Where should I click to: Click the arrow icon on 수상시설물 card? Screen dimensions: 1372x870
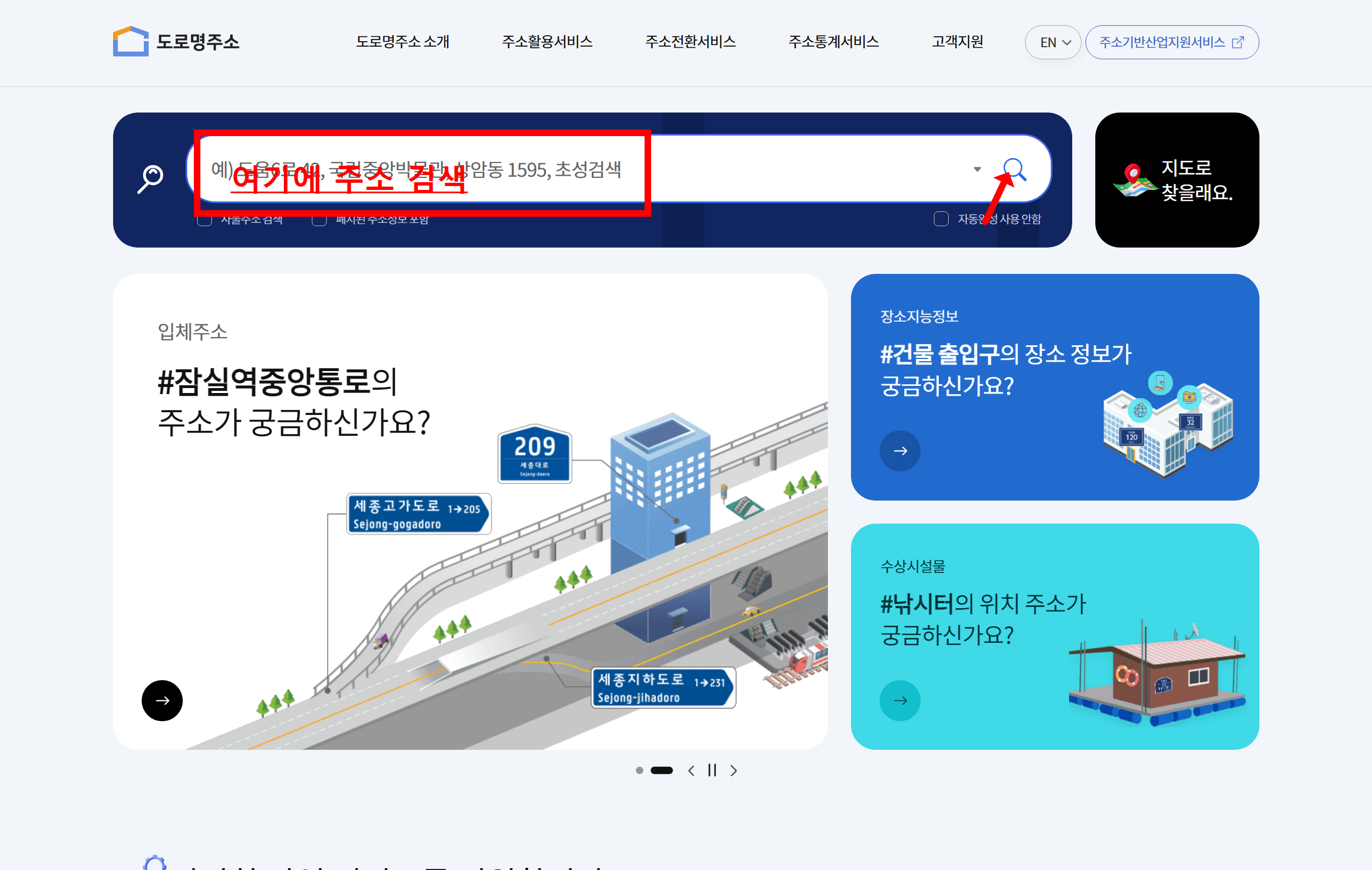click(900, 701)
